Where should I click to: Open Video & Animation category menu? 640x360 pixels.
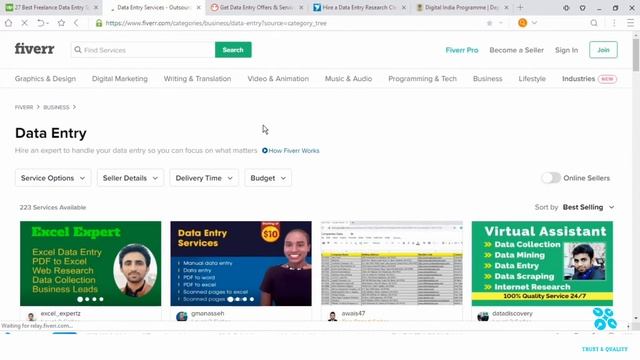[x=278, y=79]
